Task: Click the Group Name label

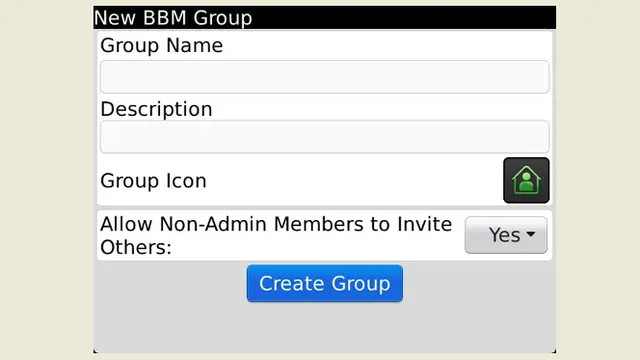Action: (162, 45)
